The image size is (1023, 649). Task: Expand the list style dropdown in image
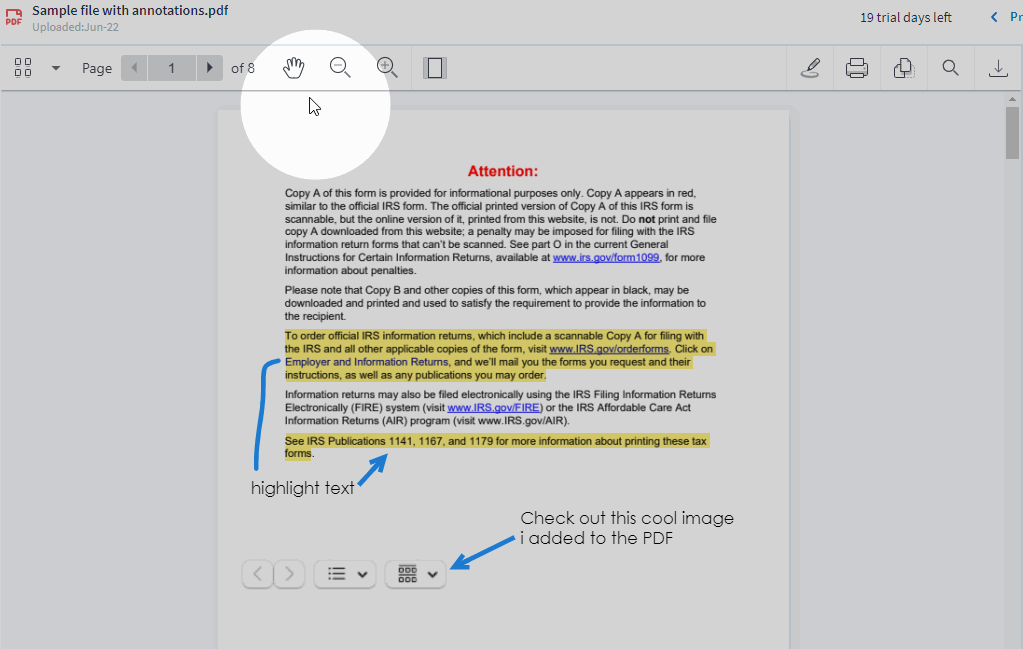click(345, 574)
